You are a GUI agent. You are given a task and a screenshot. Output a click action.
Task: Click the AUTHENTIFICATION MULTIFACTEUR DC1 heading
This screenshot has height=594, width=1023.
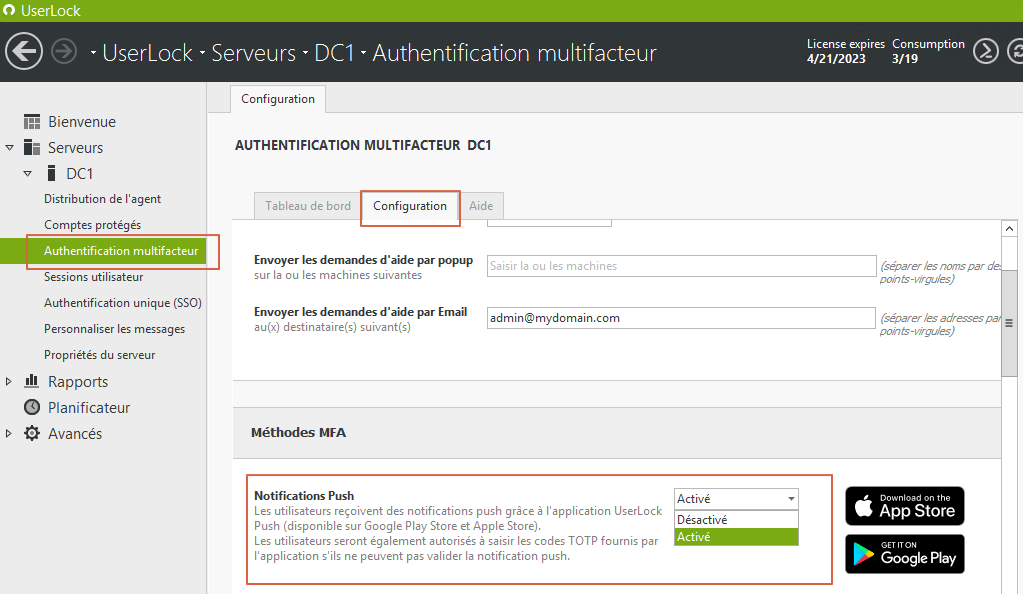(x=363, y=145)
